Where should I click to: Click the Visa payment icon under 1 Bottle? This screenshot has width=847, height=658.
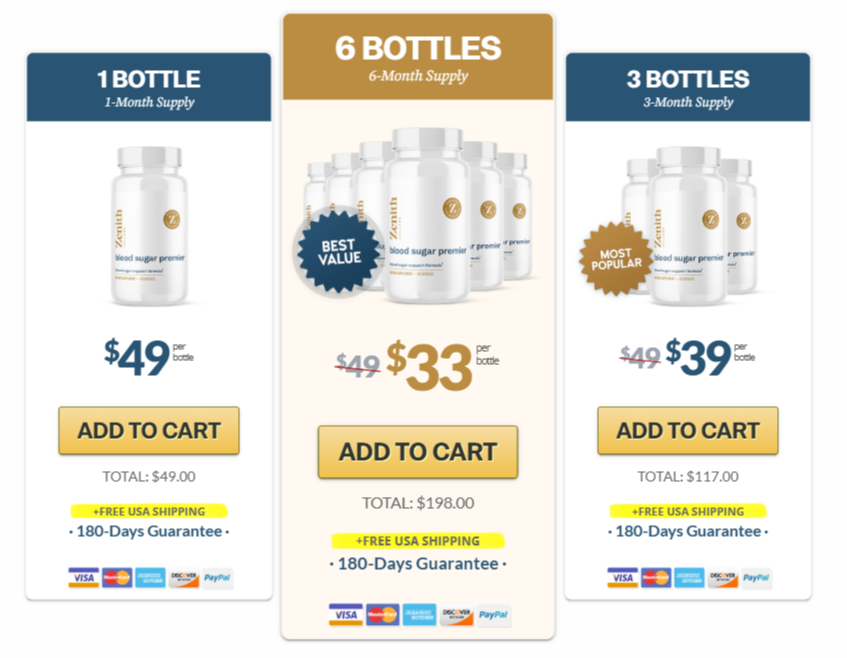pyautogui.click(x=84, y=578)
